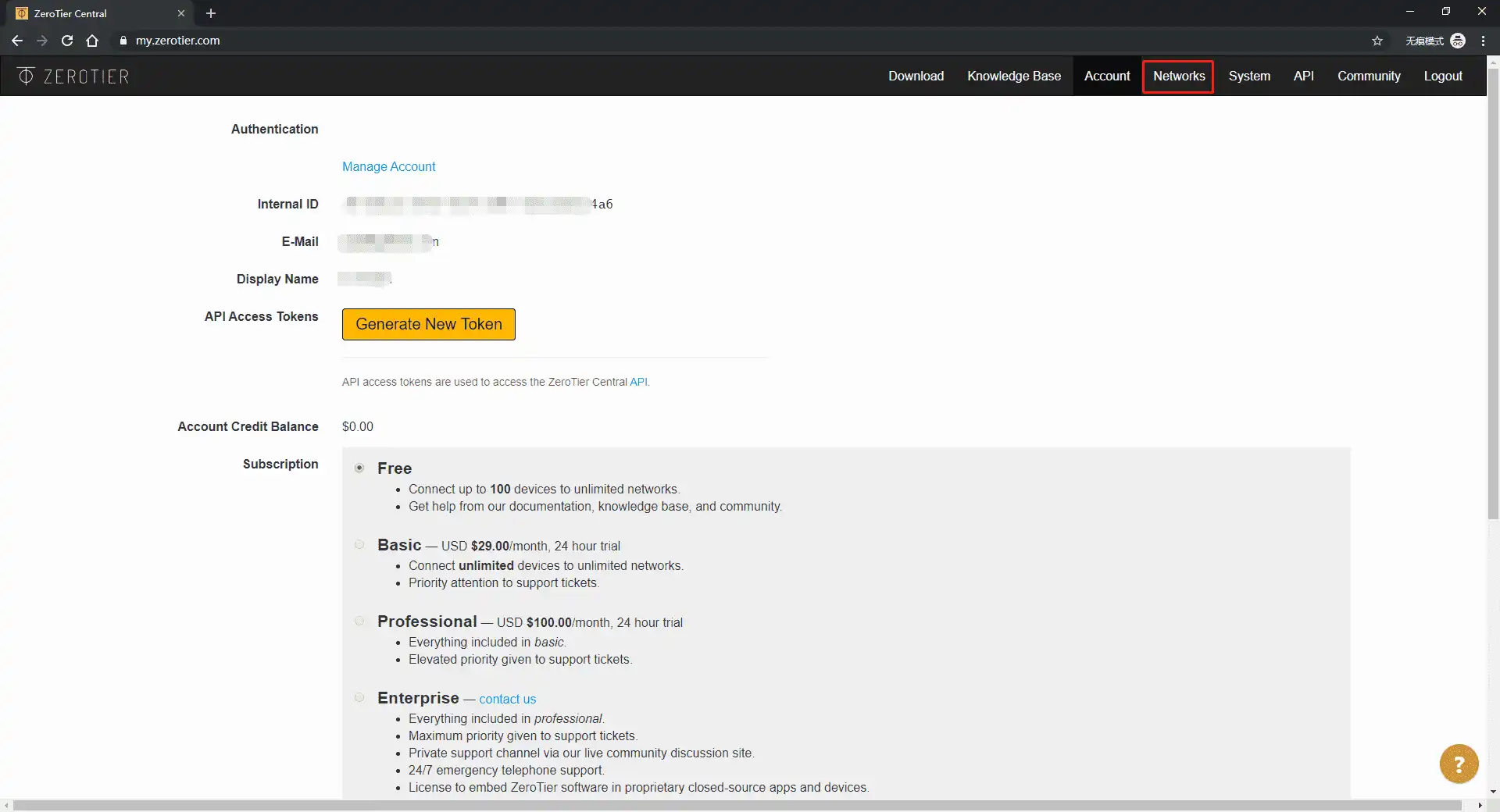Select the Free subscription plan
The image size is (1500, 812).
pyautogui.click(x=359, y=468)
